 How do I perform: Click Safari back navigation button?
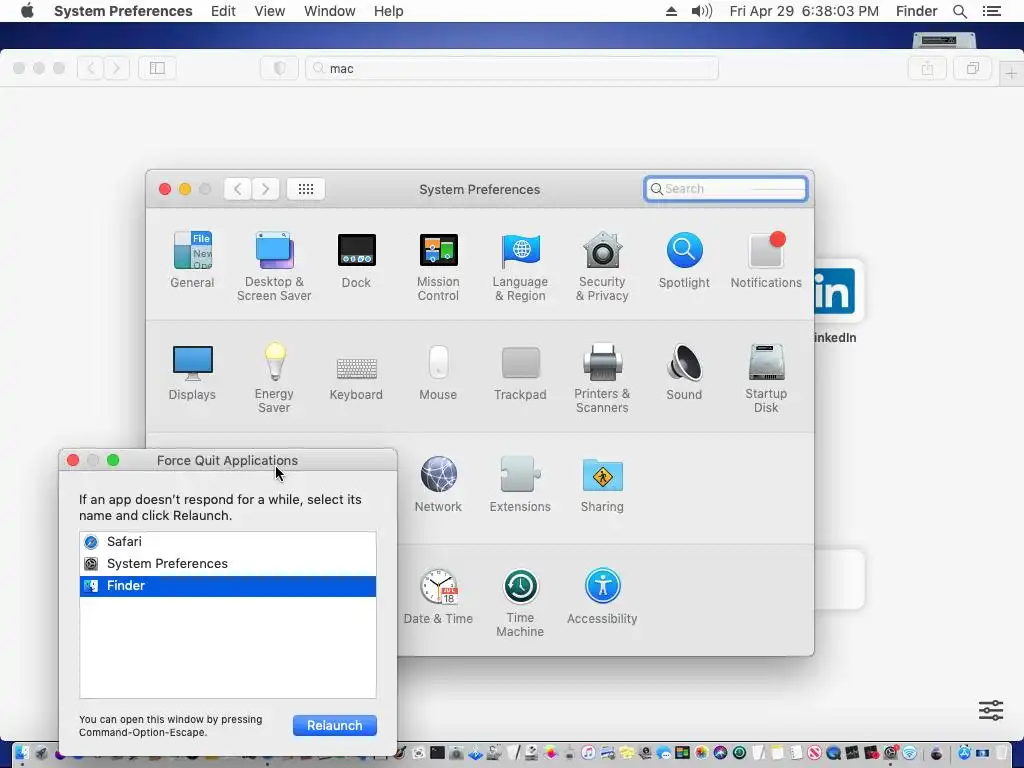pos(91,68)
